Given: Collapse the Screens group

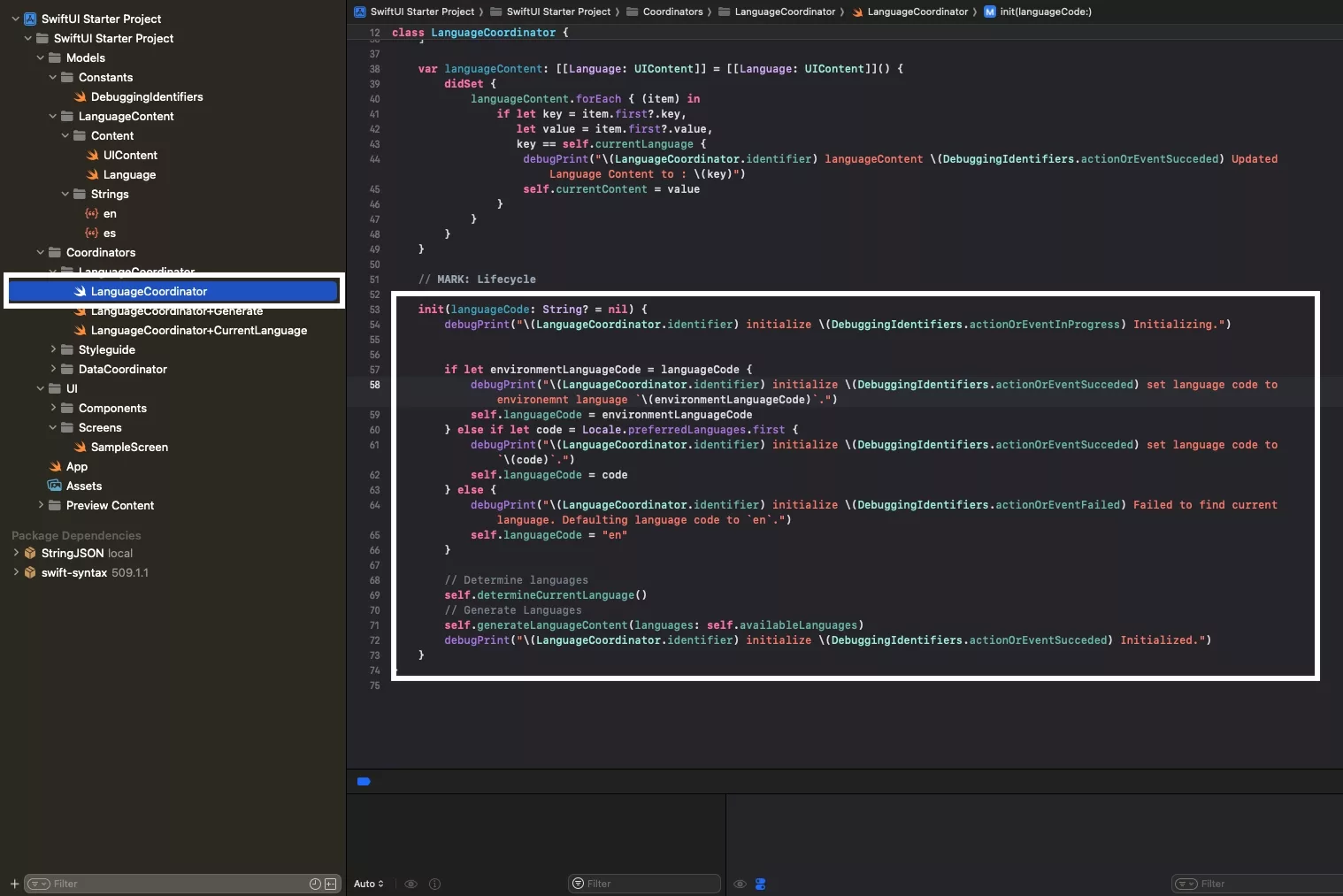Looking at the screenshot, I should pos(53,427).
